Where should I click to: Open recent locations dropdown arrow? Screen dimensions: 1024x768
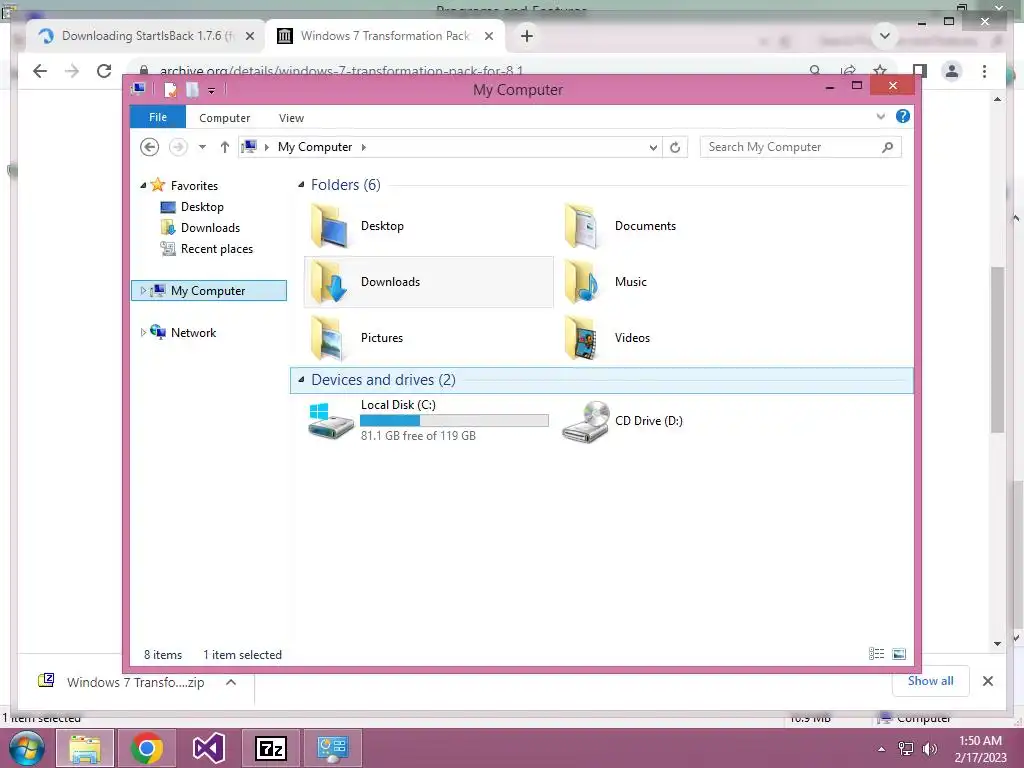click(202, 147)
